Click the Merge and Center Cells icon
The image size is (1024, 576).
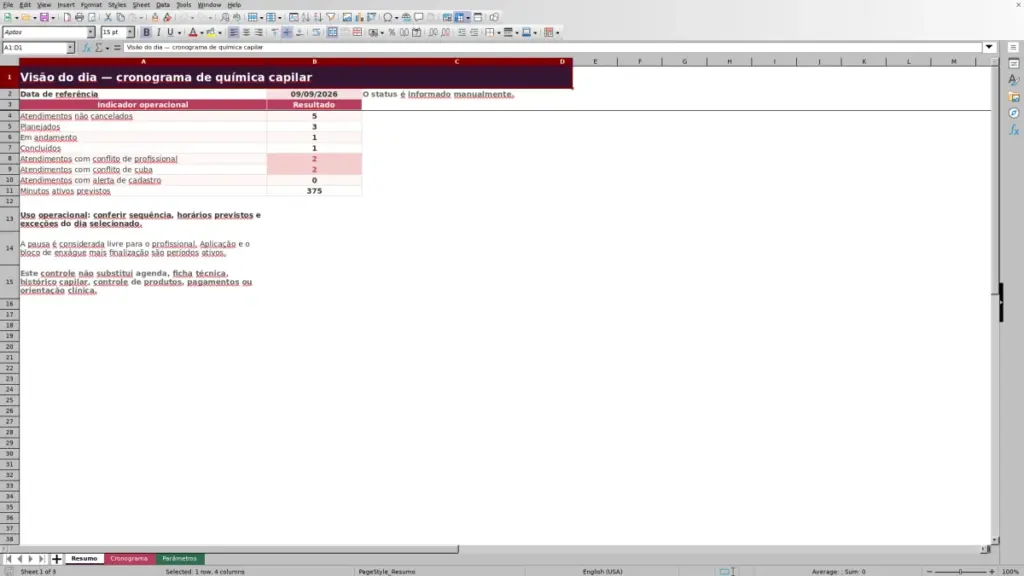[x=332, y=33]
